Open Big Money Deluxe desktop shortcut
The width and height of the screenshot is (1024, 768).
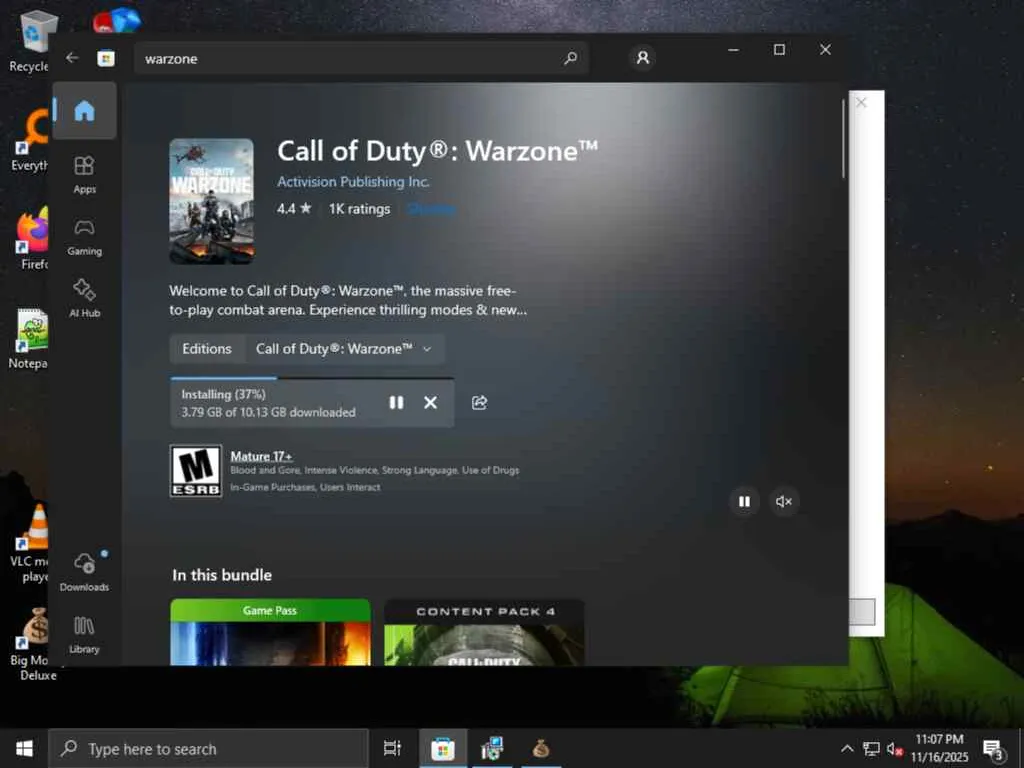[33, 644]
